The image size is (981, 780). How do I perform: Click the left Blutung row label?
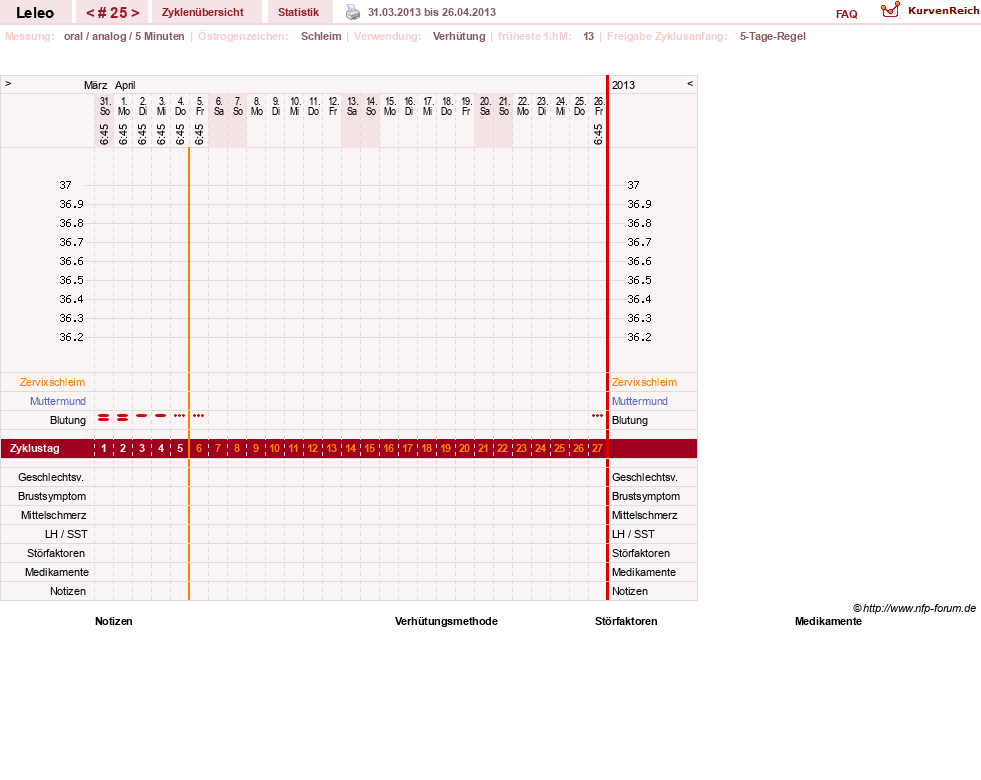pos(68,420)
